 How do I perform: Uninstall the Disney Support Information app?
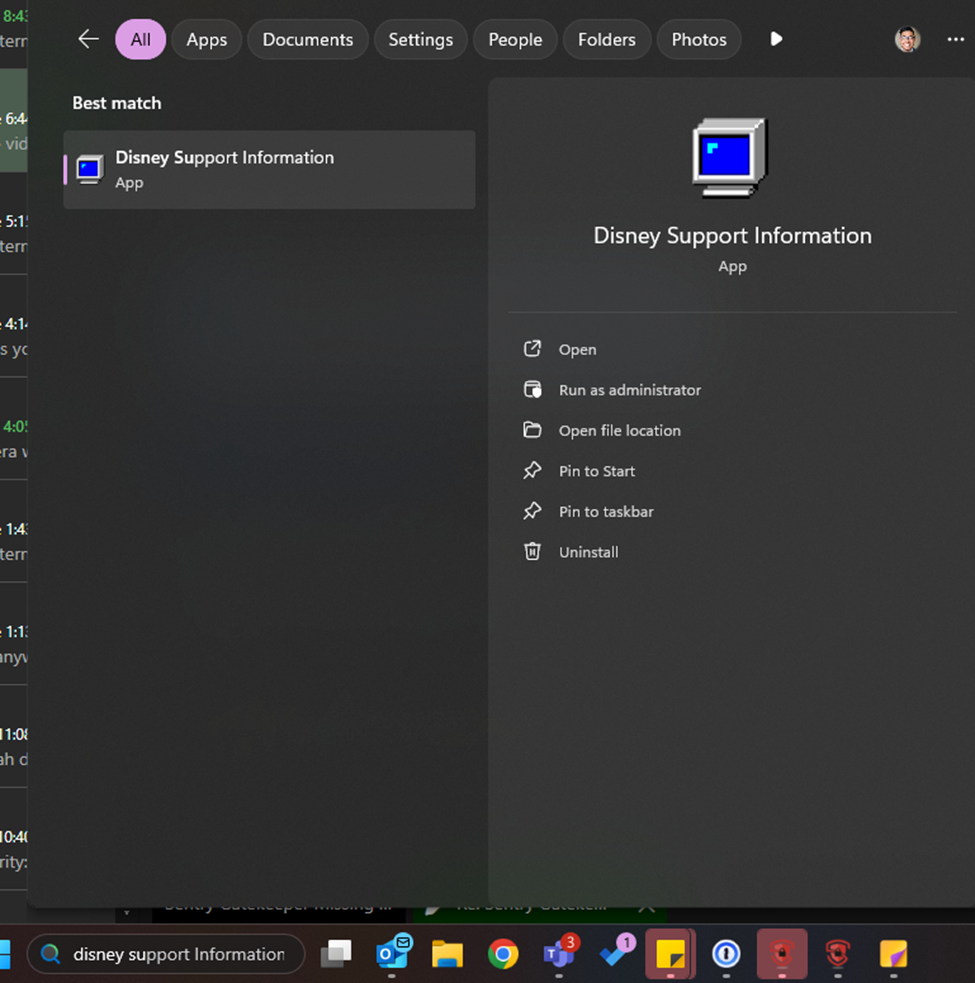(588, 552)
